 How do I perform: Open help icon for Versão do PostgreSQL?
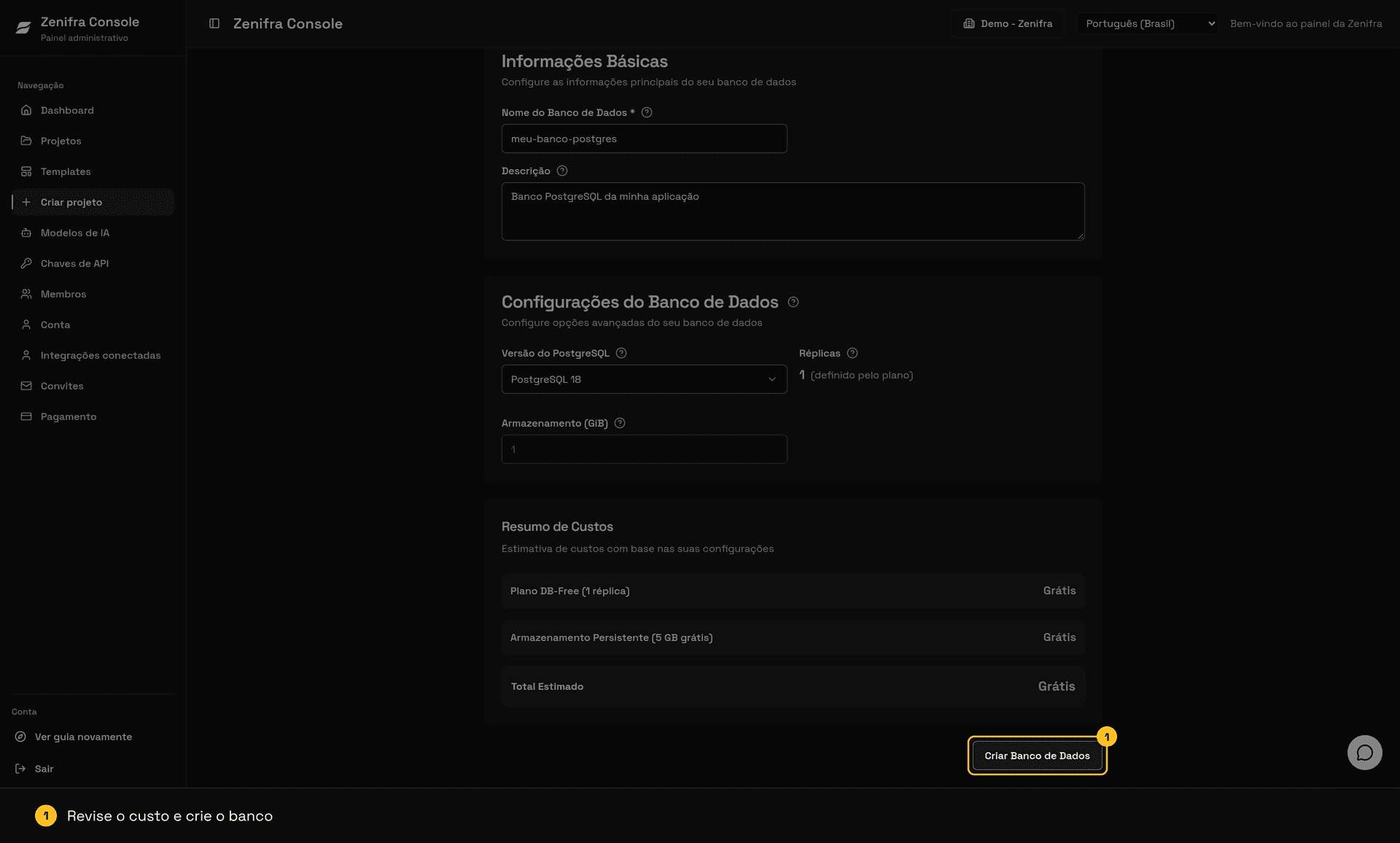[621, 353]
